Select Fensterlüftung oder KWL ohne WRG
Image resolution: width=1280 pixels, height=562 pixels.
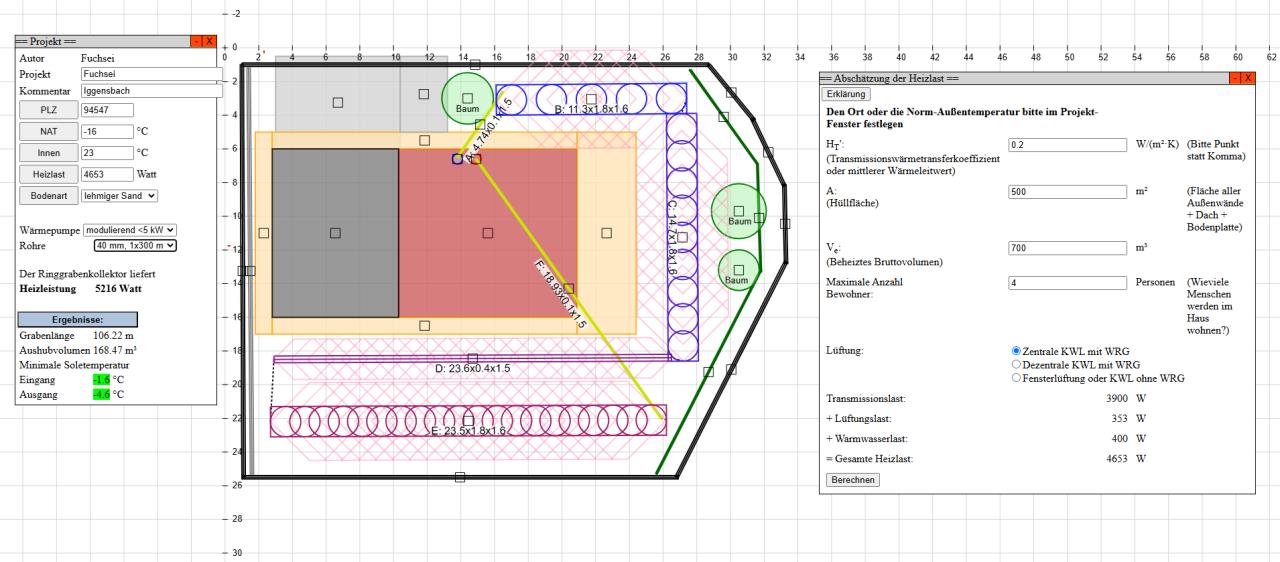1017,378
